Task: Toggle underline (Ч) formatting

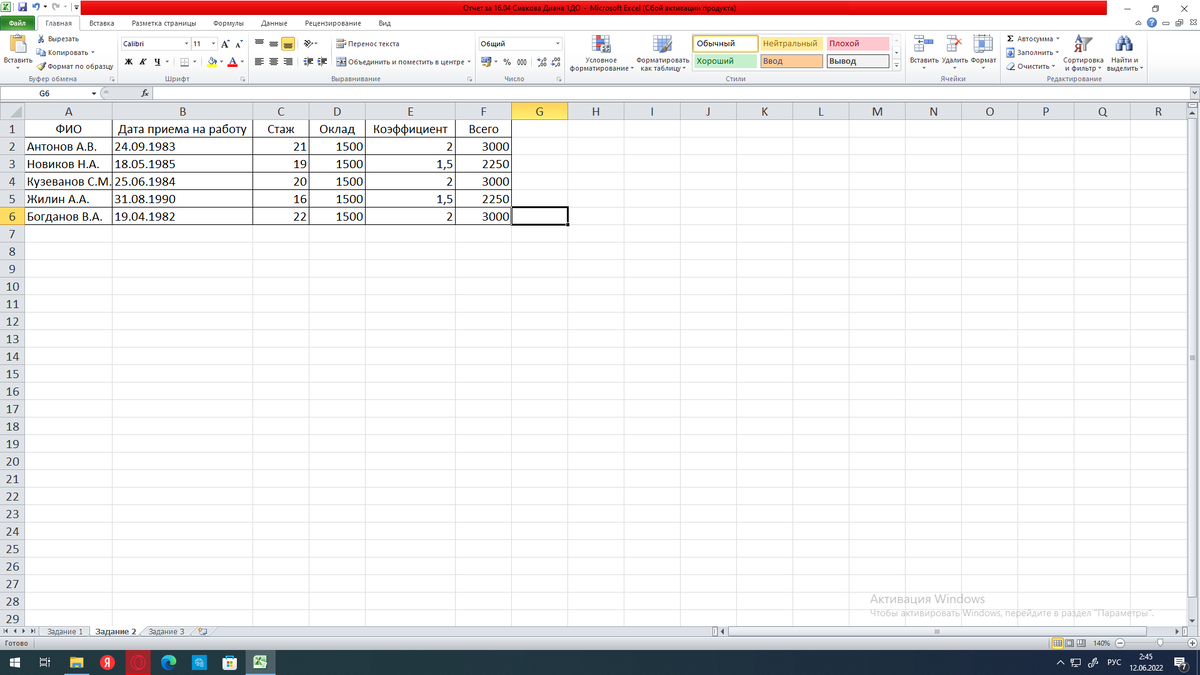Action: coord(157,62)
